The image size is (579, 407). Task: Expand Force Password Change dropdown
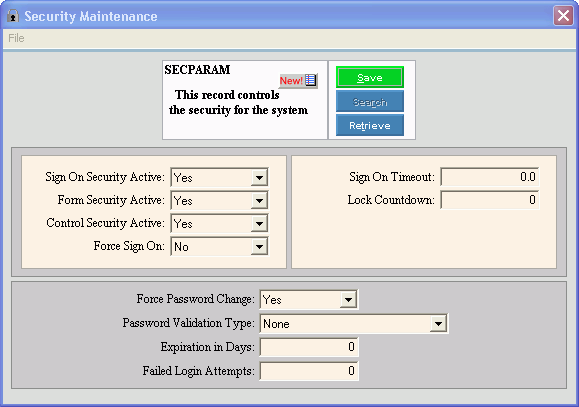[348, 300]
